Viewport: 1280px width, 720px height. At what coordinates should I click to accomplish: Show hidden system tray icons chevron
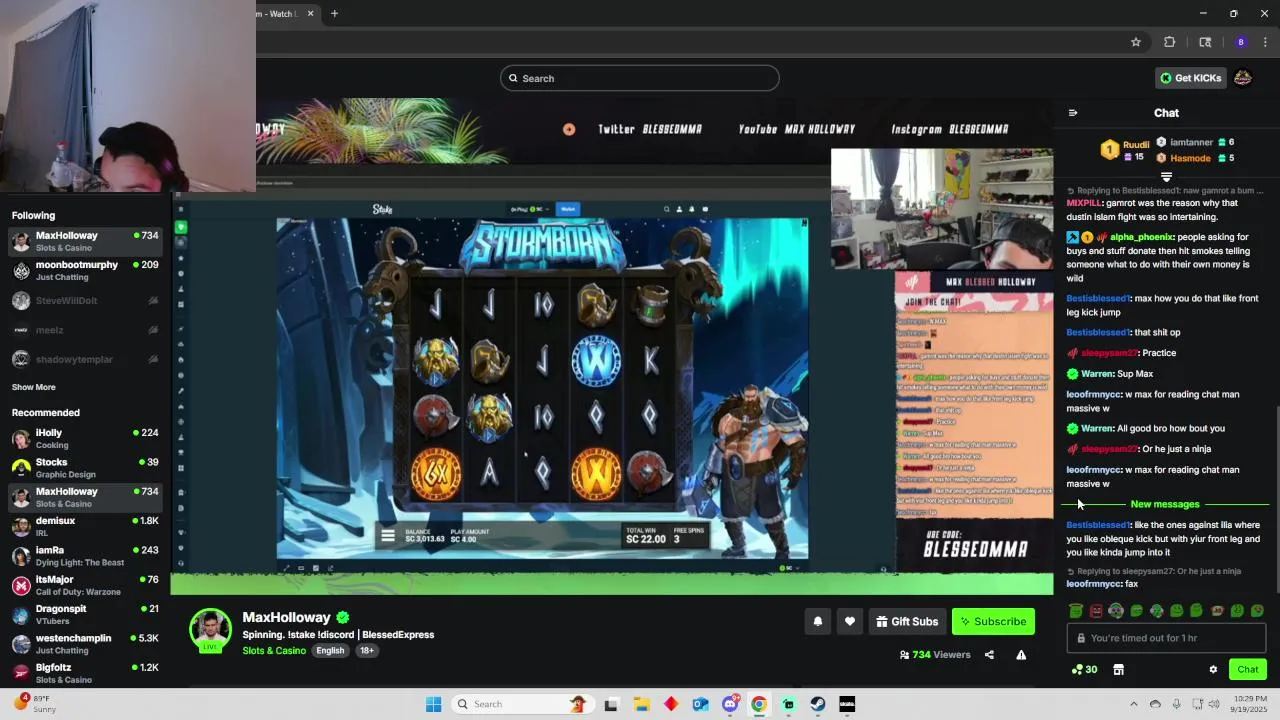(x=1133, y=704)
